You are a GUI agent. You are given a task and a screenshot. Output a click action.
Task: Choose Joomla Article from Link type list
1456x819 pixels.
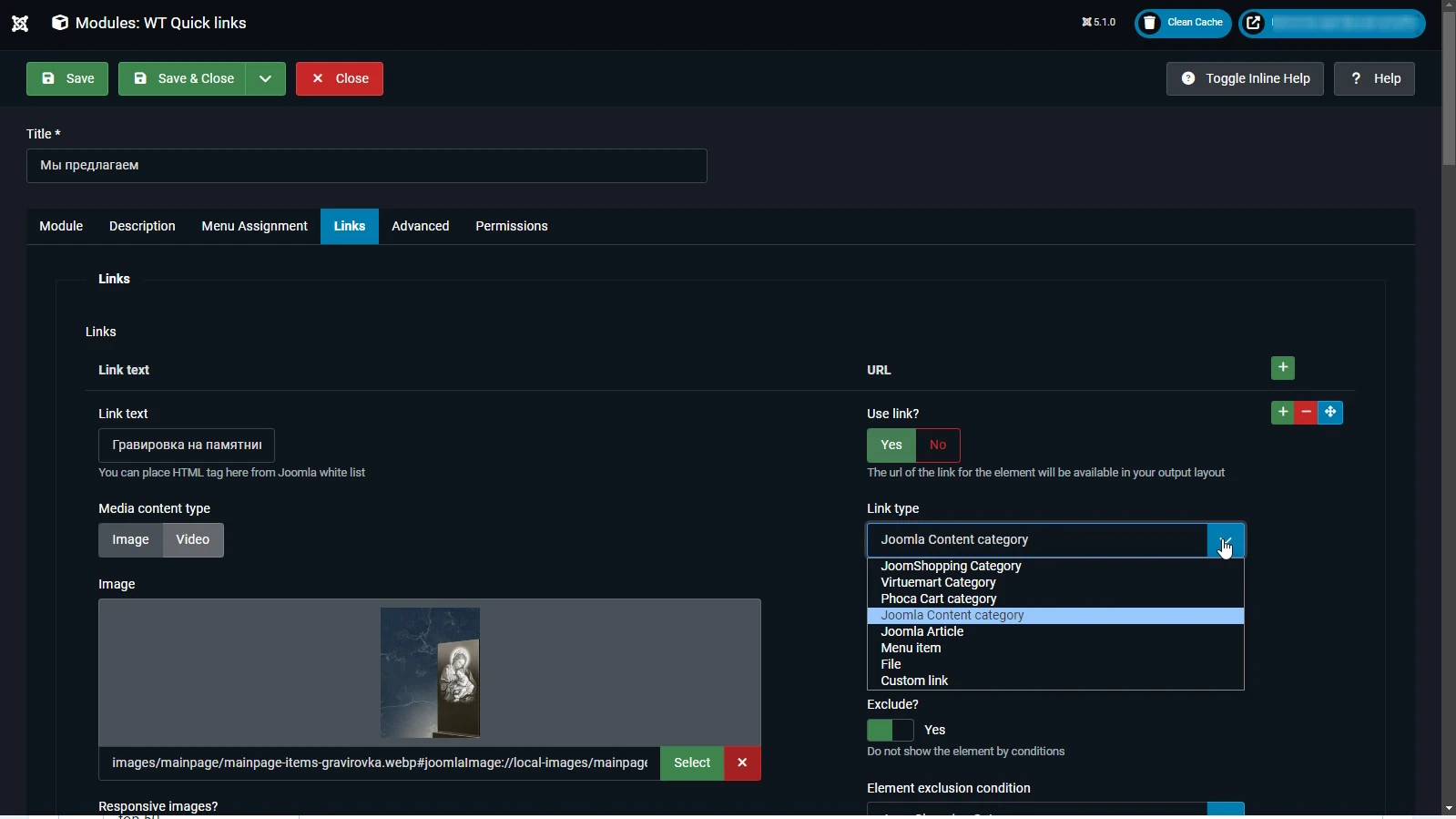[x=921, y=632]
